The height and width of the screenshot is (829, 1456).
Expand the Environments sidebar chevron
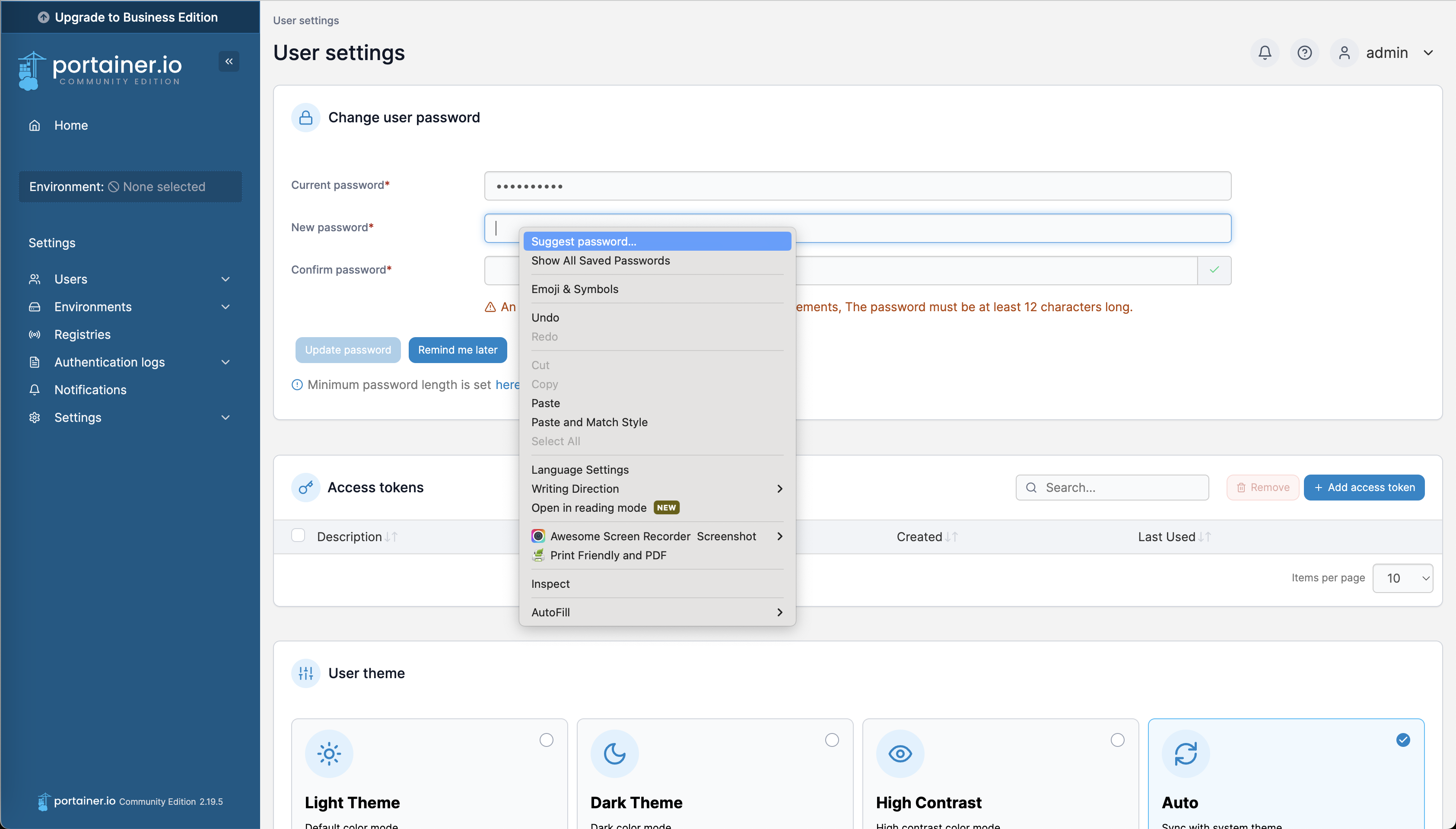coord(226,307)
